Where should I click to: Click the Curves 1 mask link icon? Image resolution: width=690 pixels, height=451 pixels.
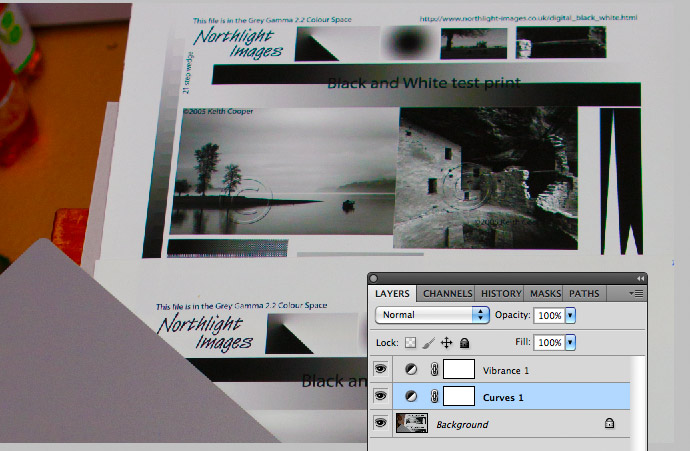434,396
